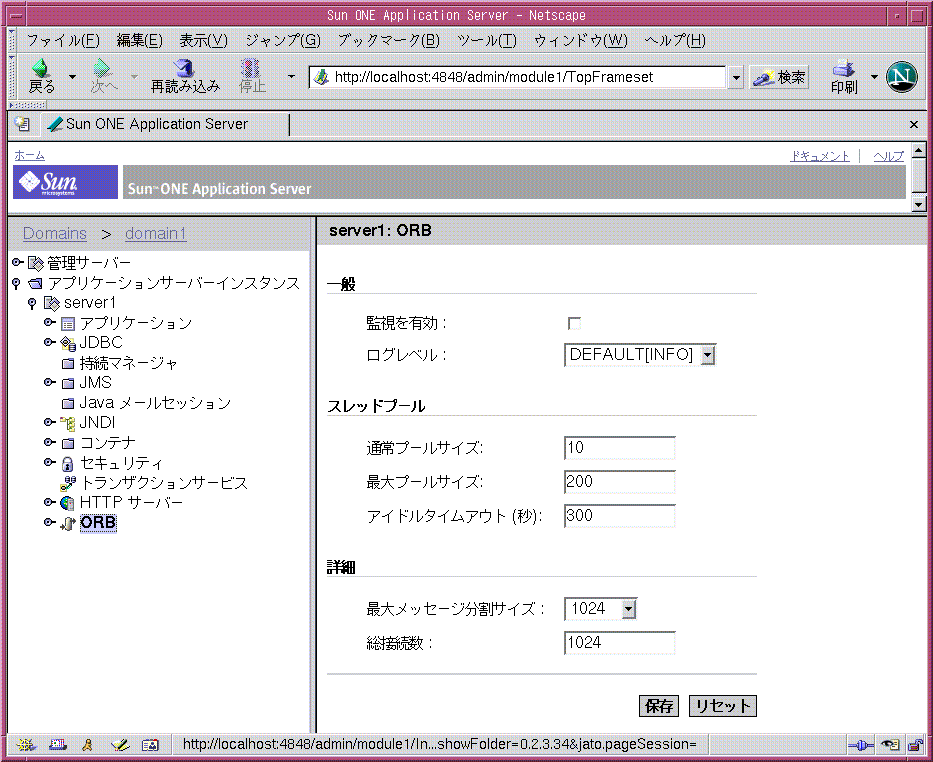Click the Forward (次へ) arrow icon
Viewport: 933px width, 762px height.
(x=103, y=68)
